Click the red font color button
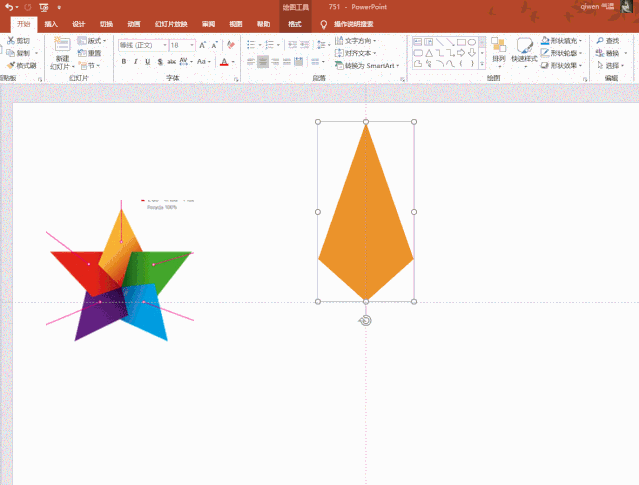 coord(225,62)
